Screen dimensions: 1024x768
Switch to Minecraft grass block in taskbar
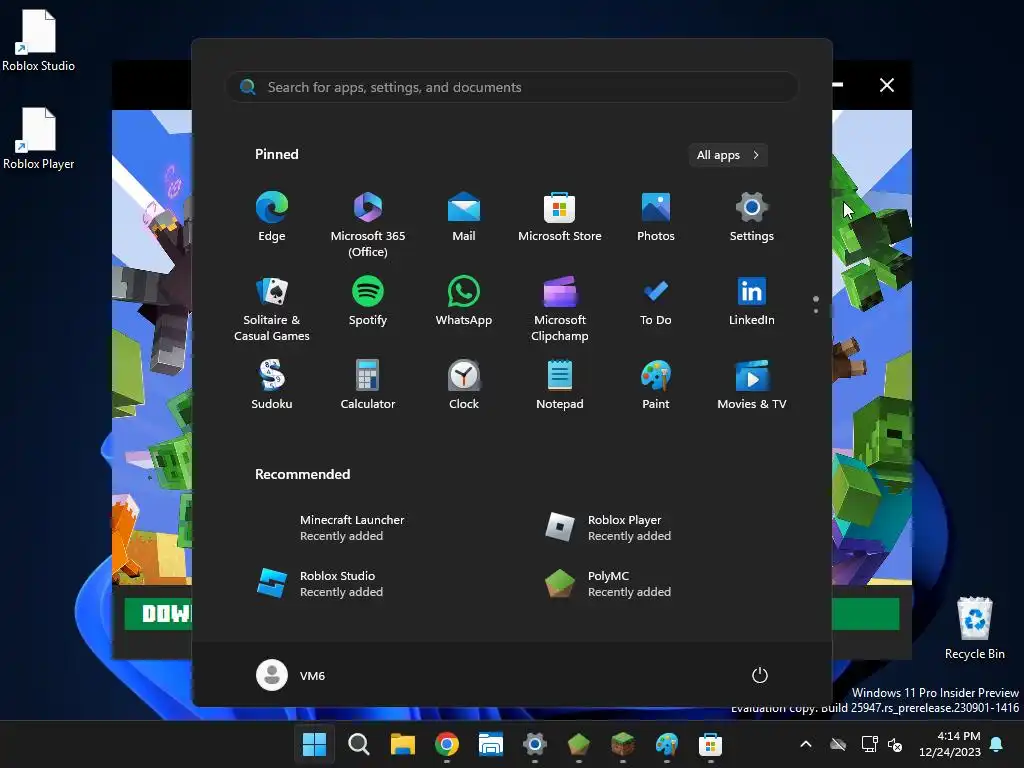click(622, 744)
